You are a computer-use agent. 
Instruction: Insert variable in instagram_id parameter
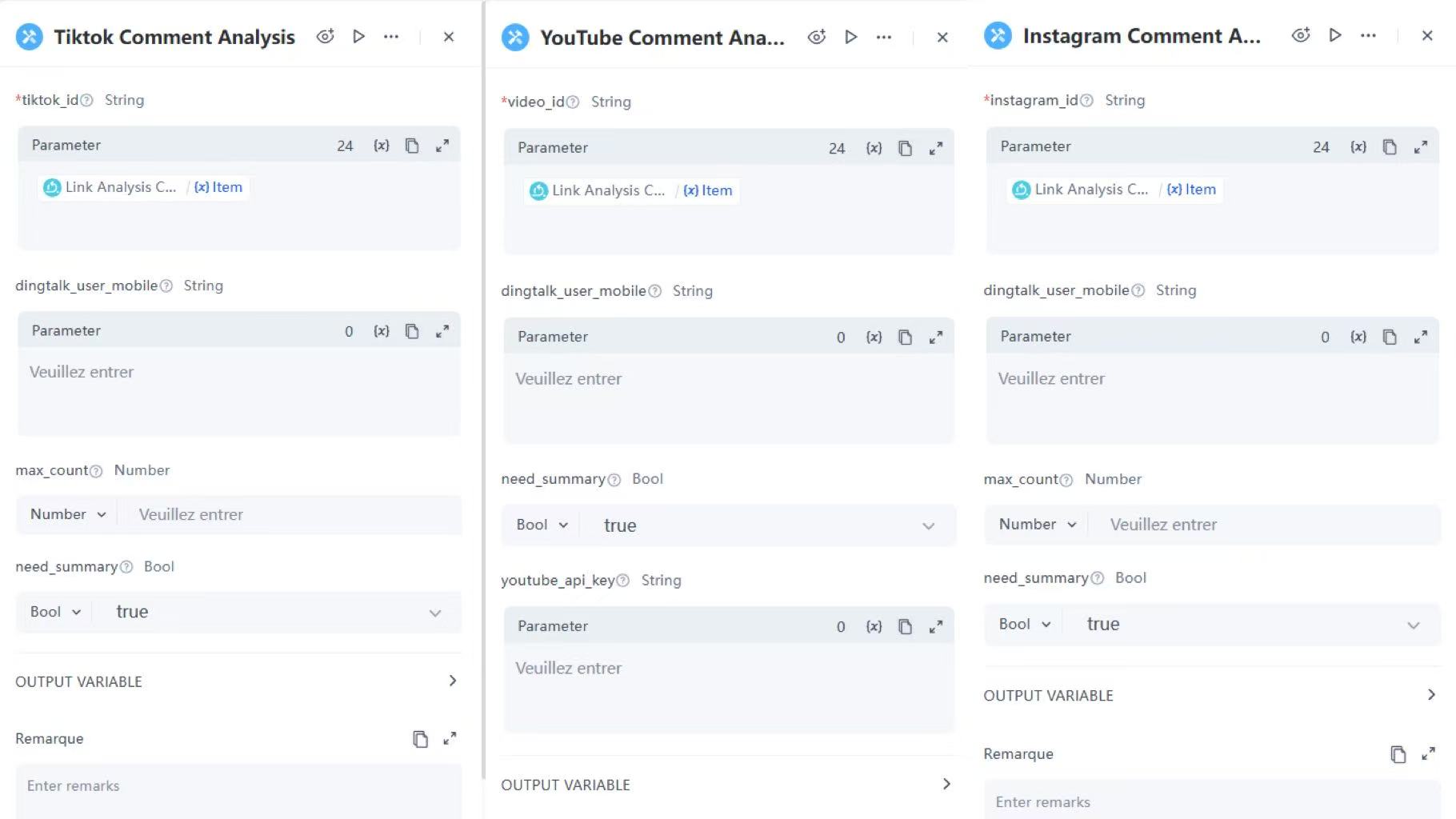tap(1358, 147)
